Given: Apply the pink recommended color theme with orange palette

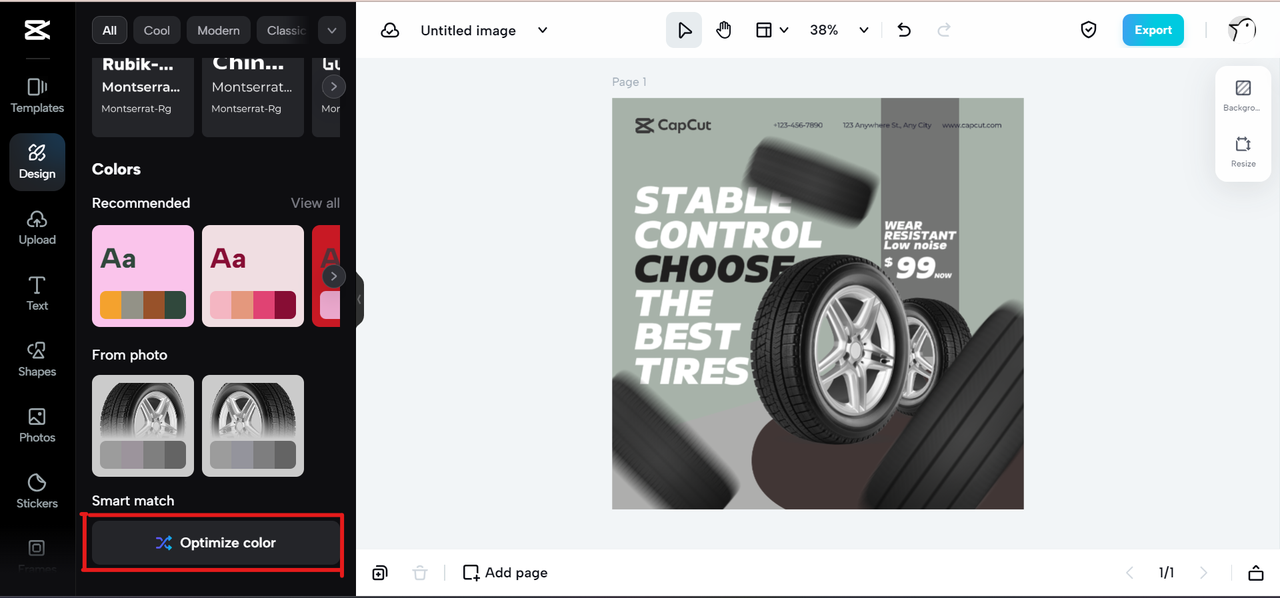Looking at the screenshot, I should click(143, 276).
